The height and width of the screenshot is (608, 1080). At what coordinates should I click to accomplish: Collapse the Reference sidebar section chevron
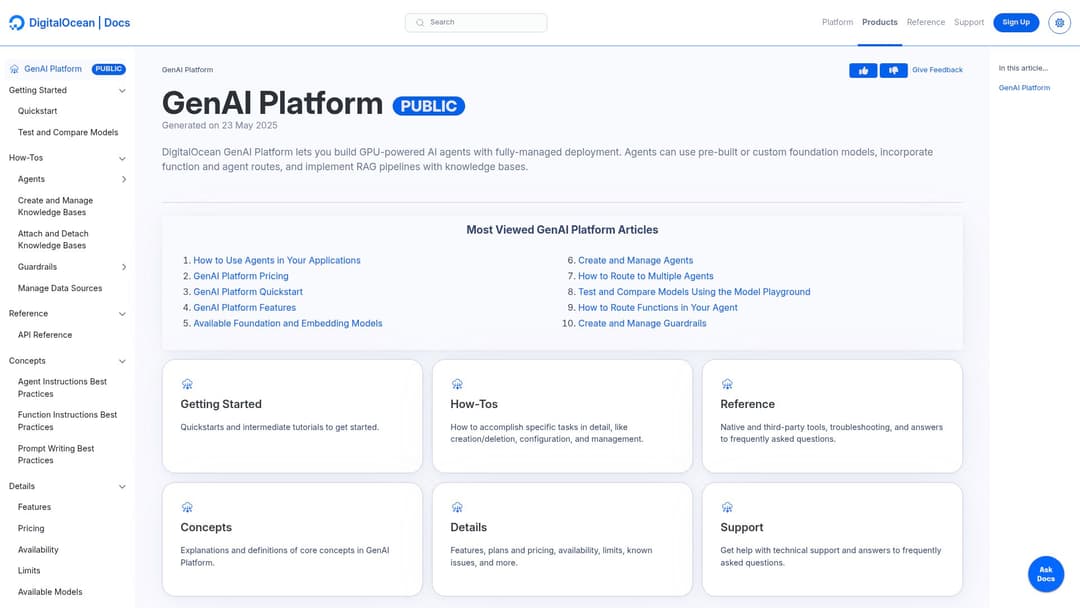(122, 314)
